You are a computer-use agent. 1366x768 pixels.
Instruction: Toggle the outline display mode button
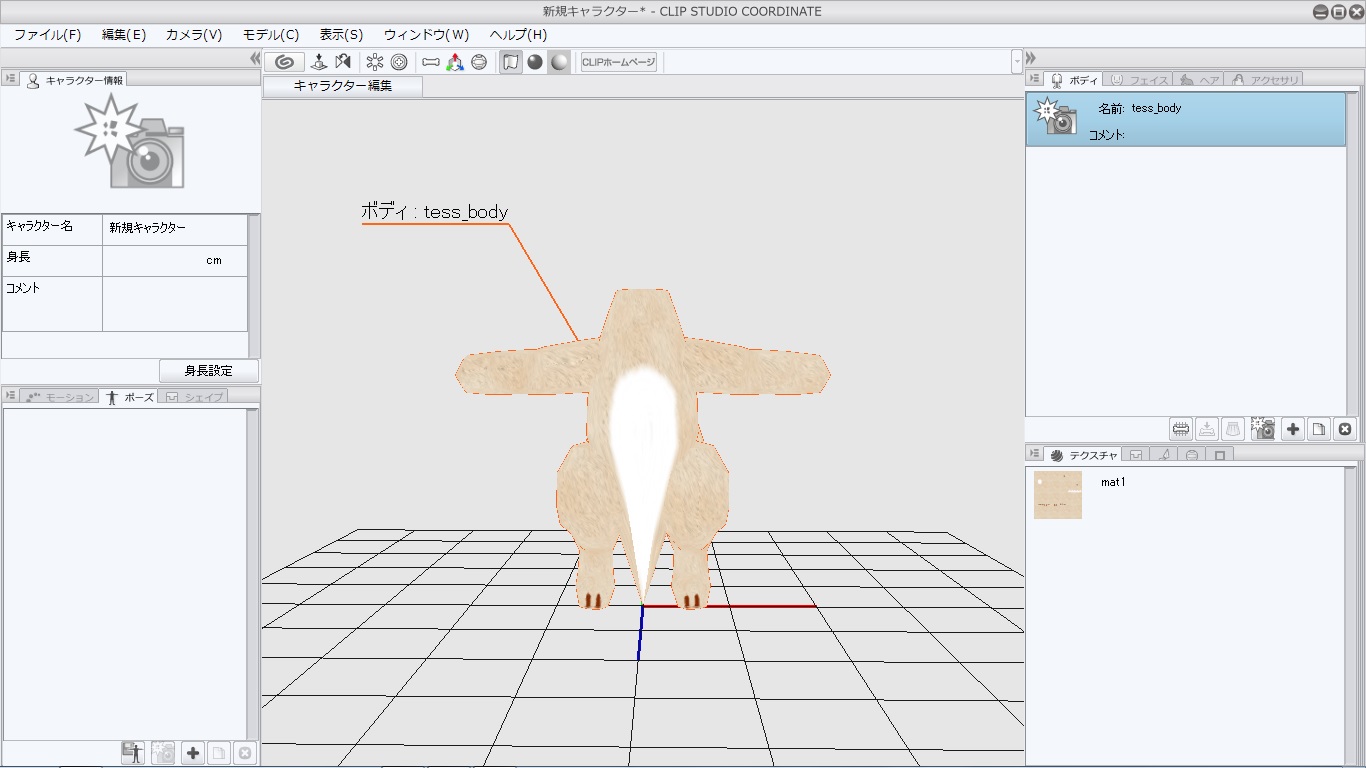click(x=511, y=62)
